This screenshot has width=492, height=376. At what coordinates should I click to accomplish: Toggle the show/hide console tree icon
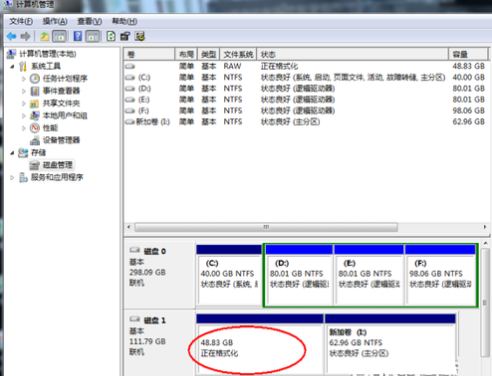[x=60, y=36]
